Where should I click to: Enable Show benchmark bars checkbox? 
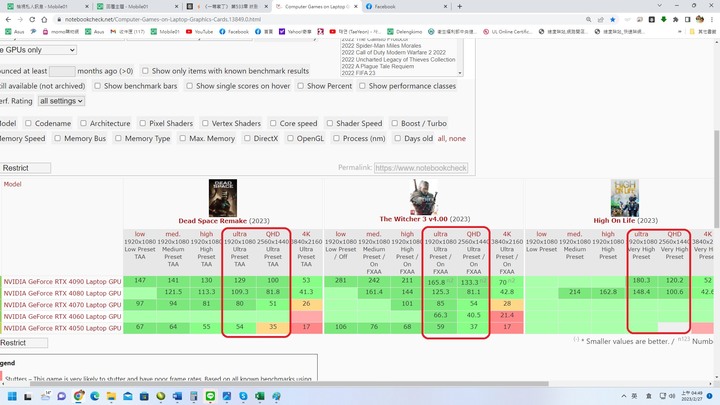click(x=97, y=86)
